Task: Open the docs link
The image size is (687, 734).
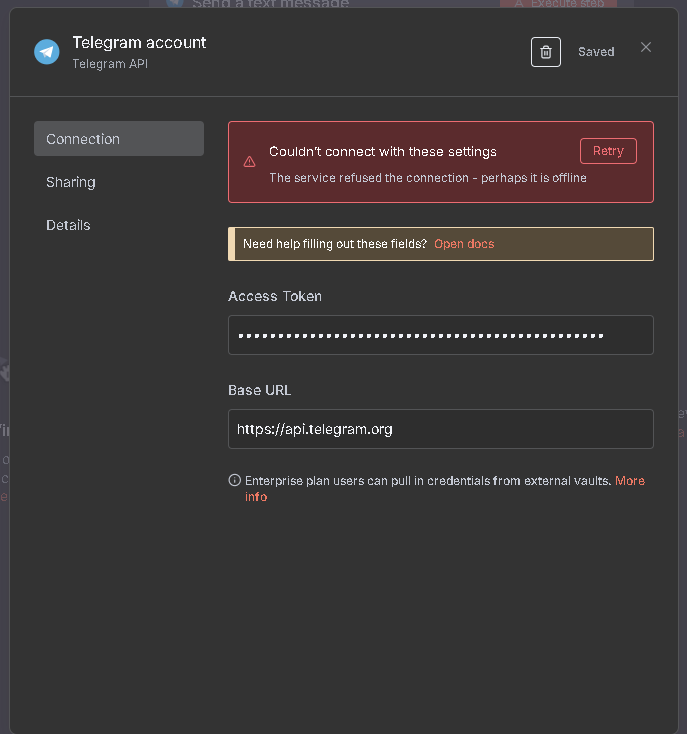Action: coord(464,244)
